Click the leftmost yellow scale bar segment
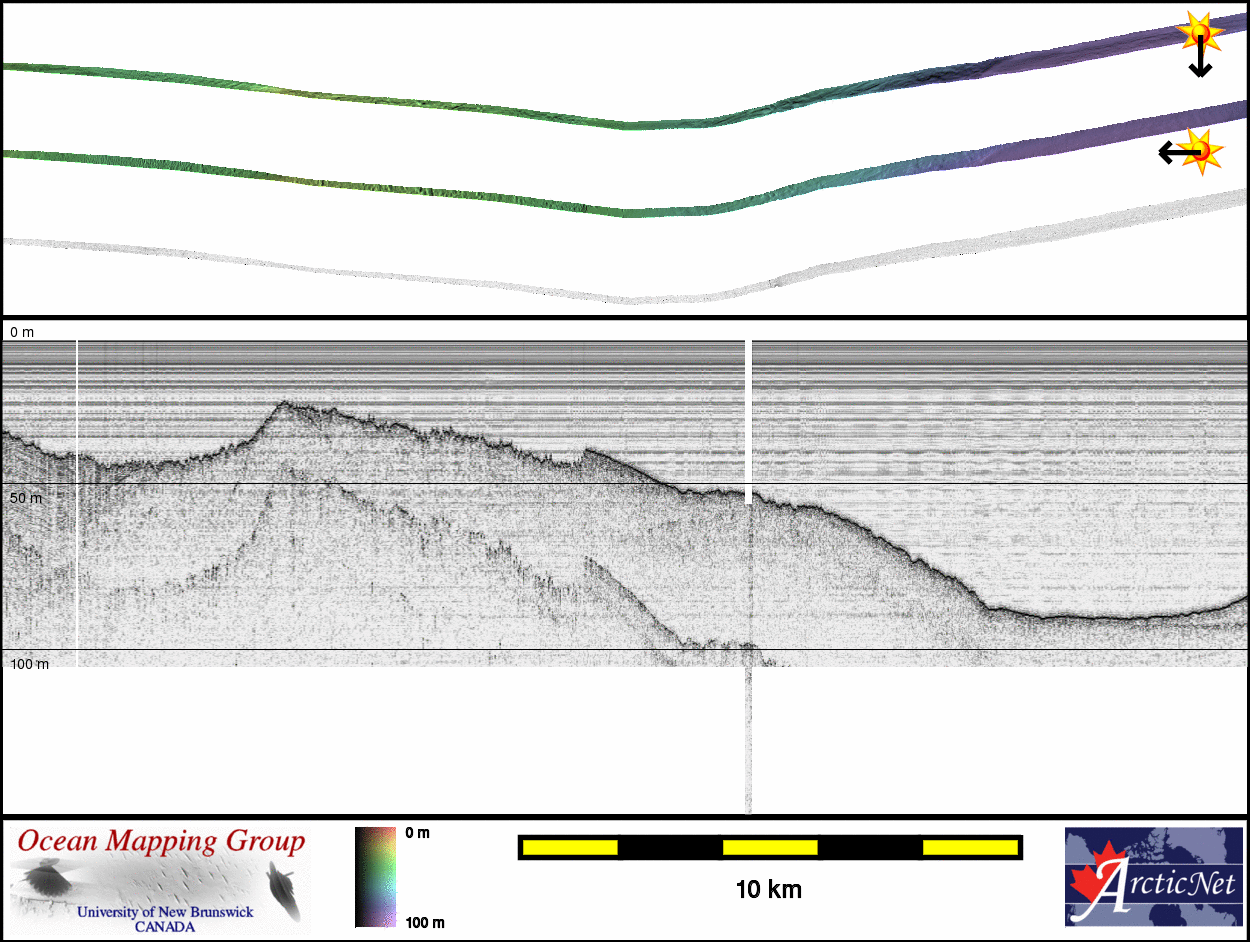The height and width of the screenshot is (942, 1250). [x=570, y=847]
